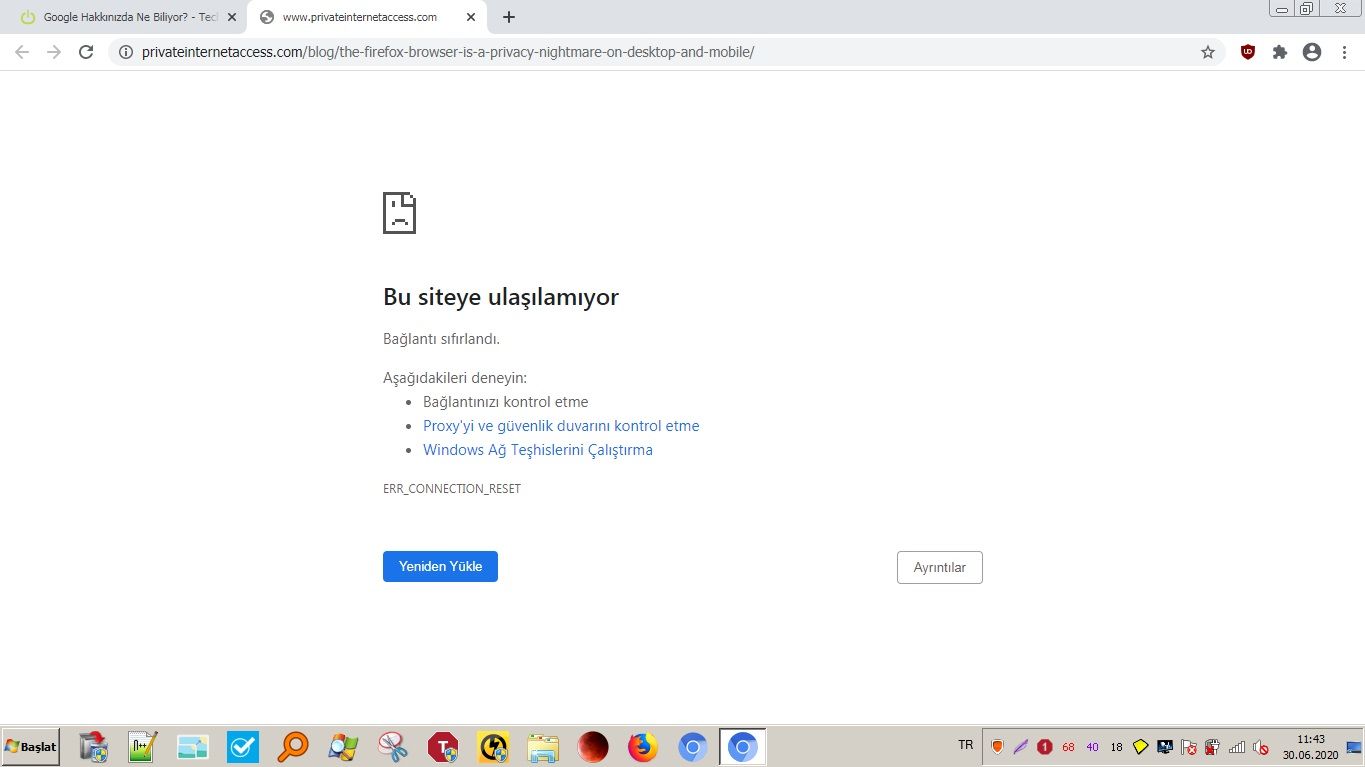
Task: Open the network signal bars tray icon
Action: tap(1237, 747)
